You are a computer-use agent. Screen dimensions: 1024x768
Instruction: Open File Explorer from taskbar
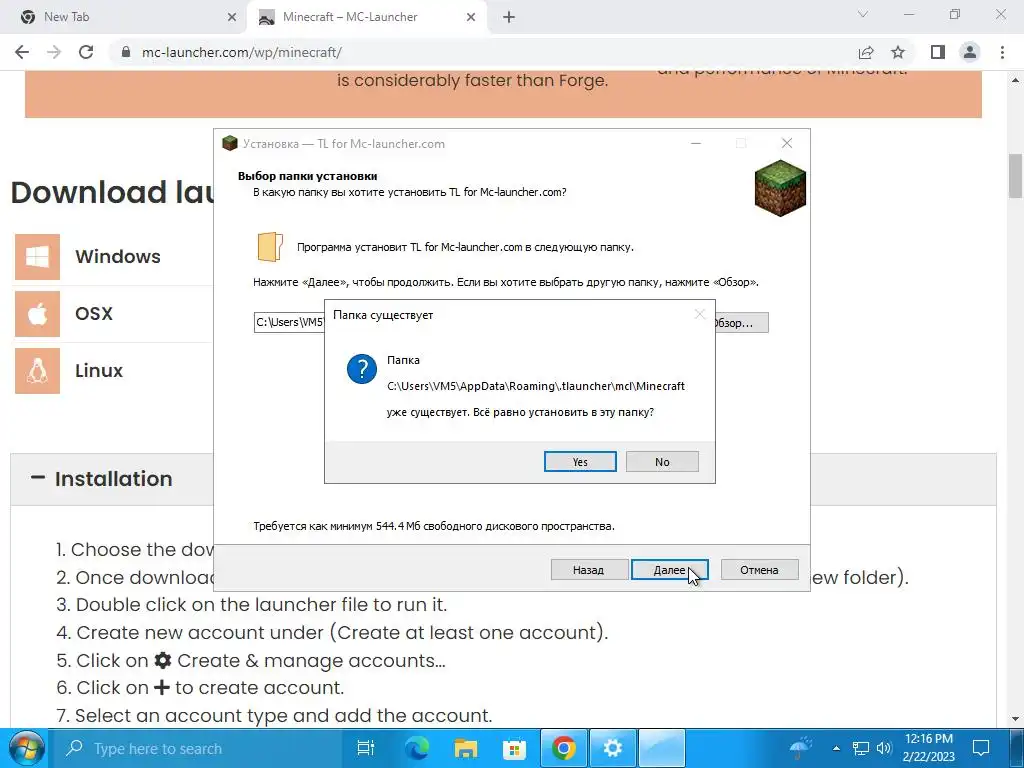(x=466, y=748)
